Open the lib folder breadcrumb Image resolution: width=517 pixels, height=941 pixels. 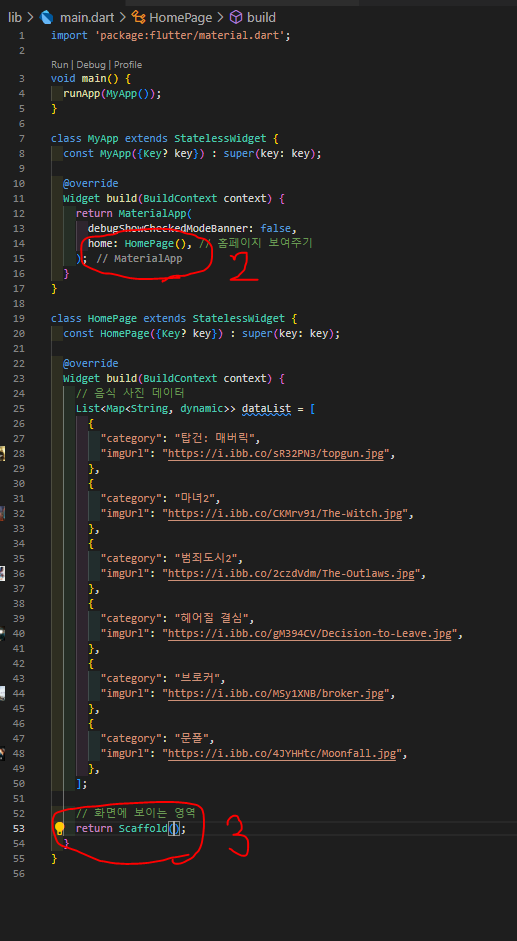[x=15, y=17]
